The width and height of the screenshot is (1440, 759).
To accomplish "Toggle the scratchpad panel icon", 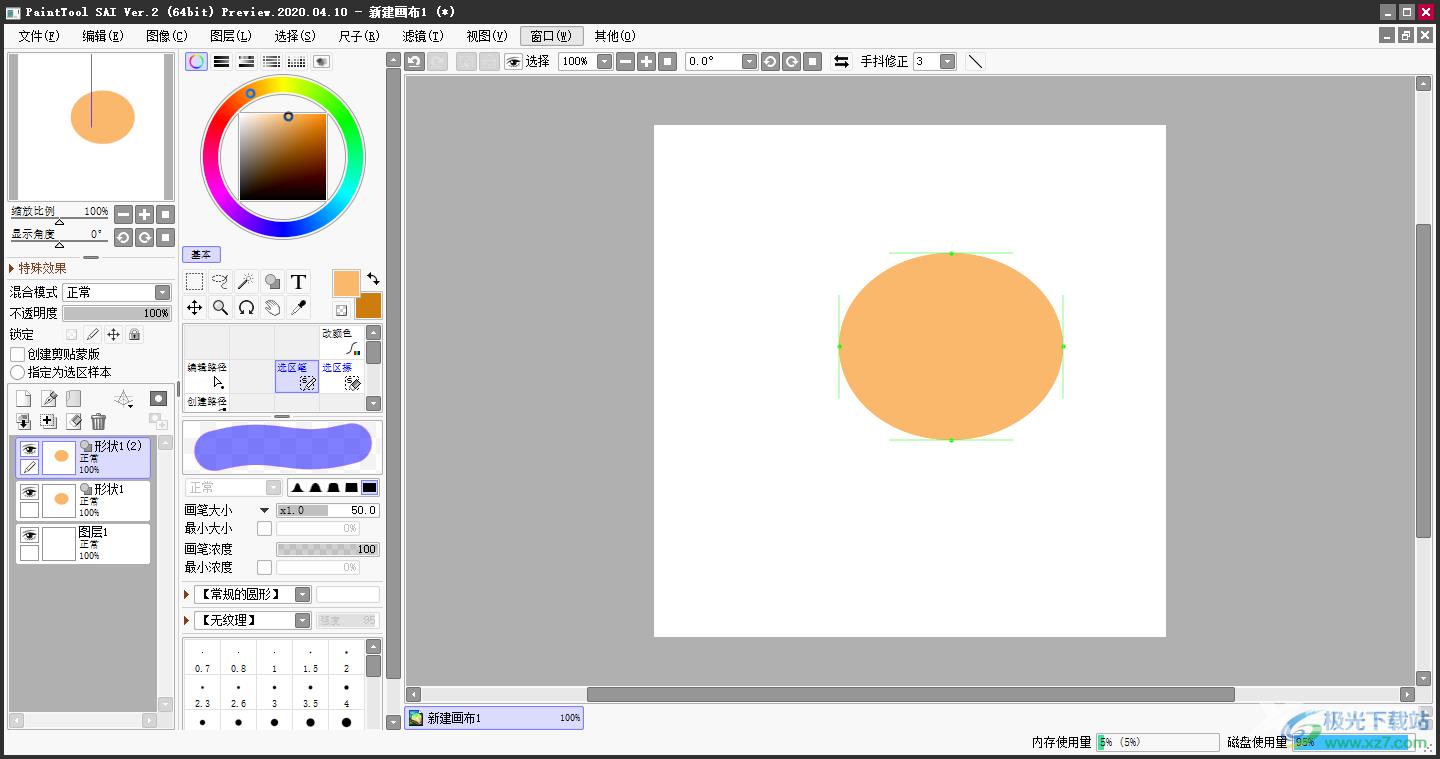I will pyautogui.click(x=321, y=61).
